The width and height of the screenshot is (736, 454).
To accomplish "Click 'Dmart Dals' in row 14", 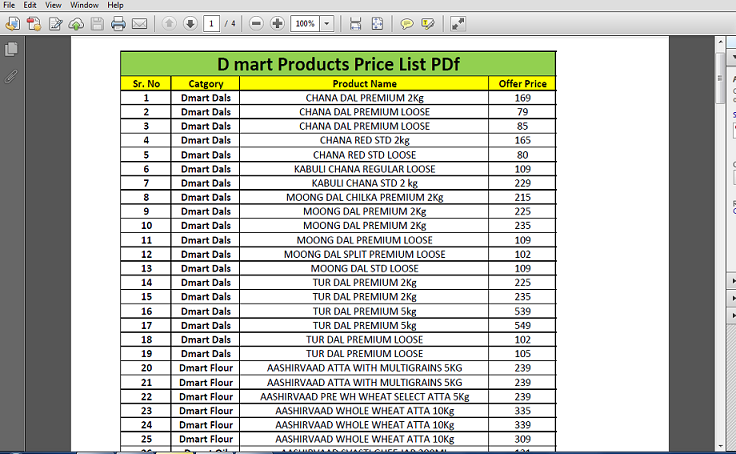I will [x=206, y=283].
